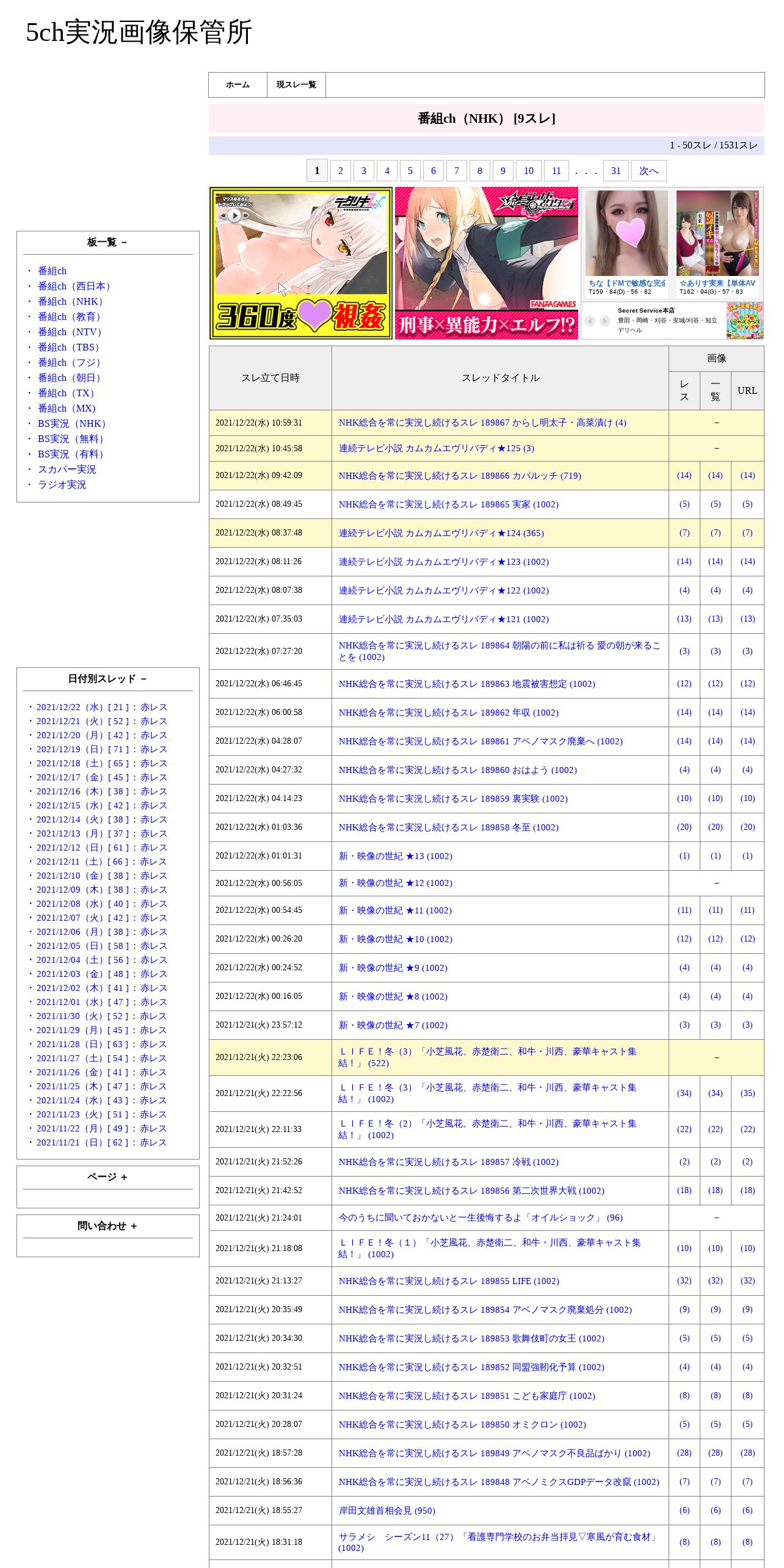Open thread 189861 アベノマスク廃棄へ
The image size is (784, 1568).
coord(481,741)
